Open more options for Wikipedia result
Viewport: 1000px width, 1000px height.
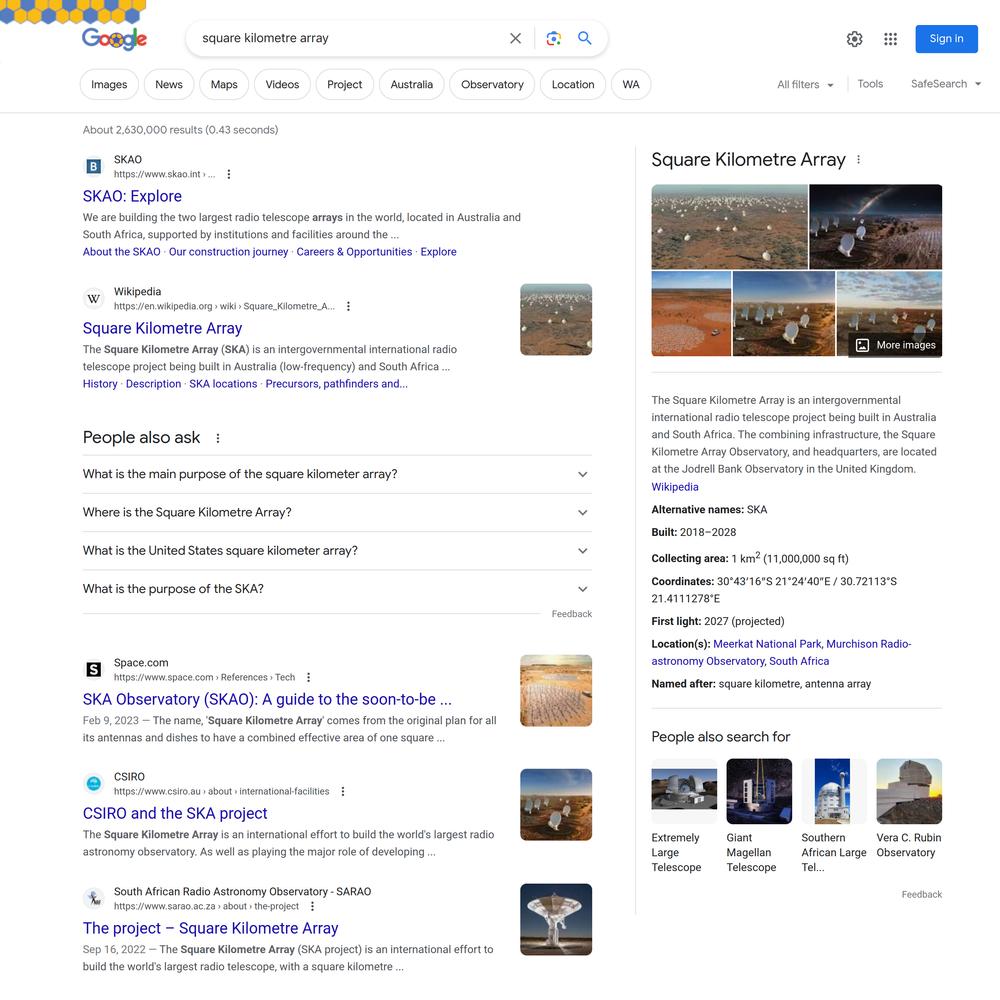(348, 306)
